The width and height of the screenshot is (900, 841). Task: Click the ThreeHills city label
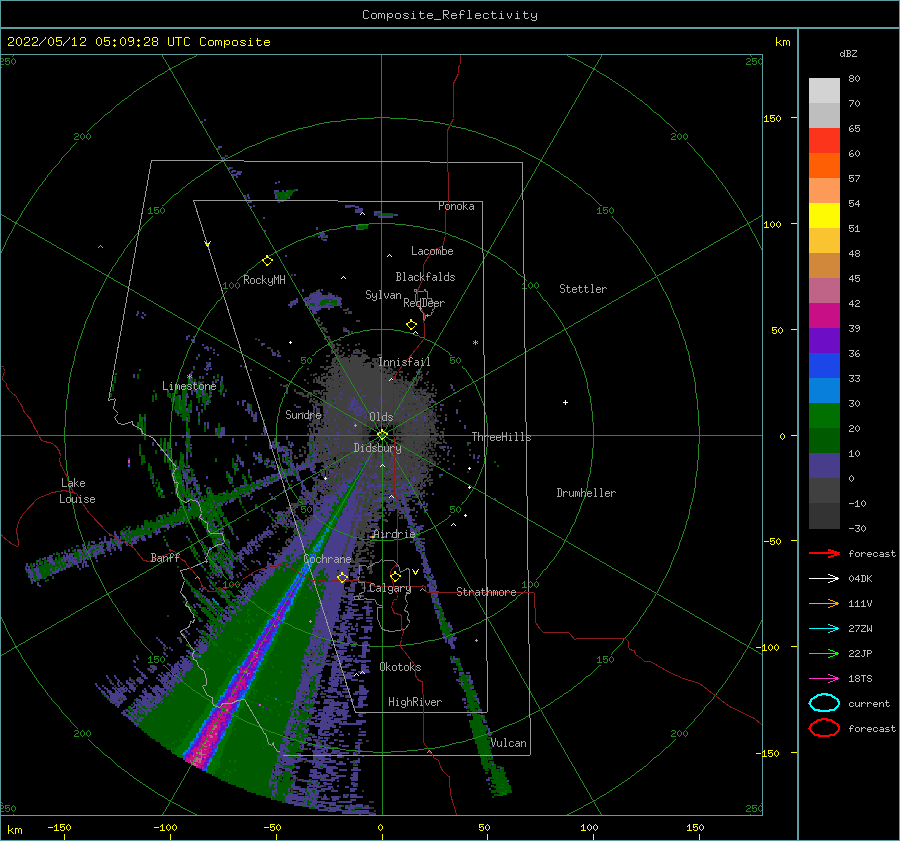click(502, 437)
